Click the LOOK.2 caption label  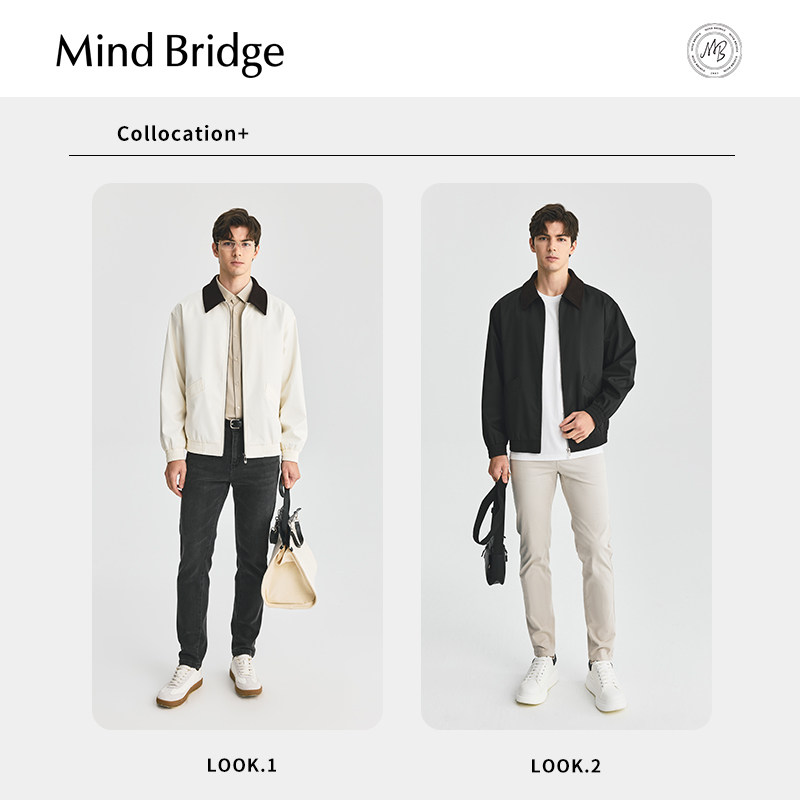(x=566, y=766)
